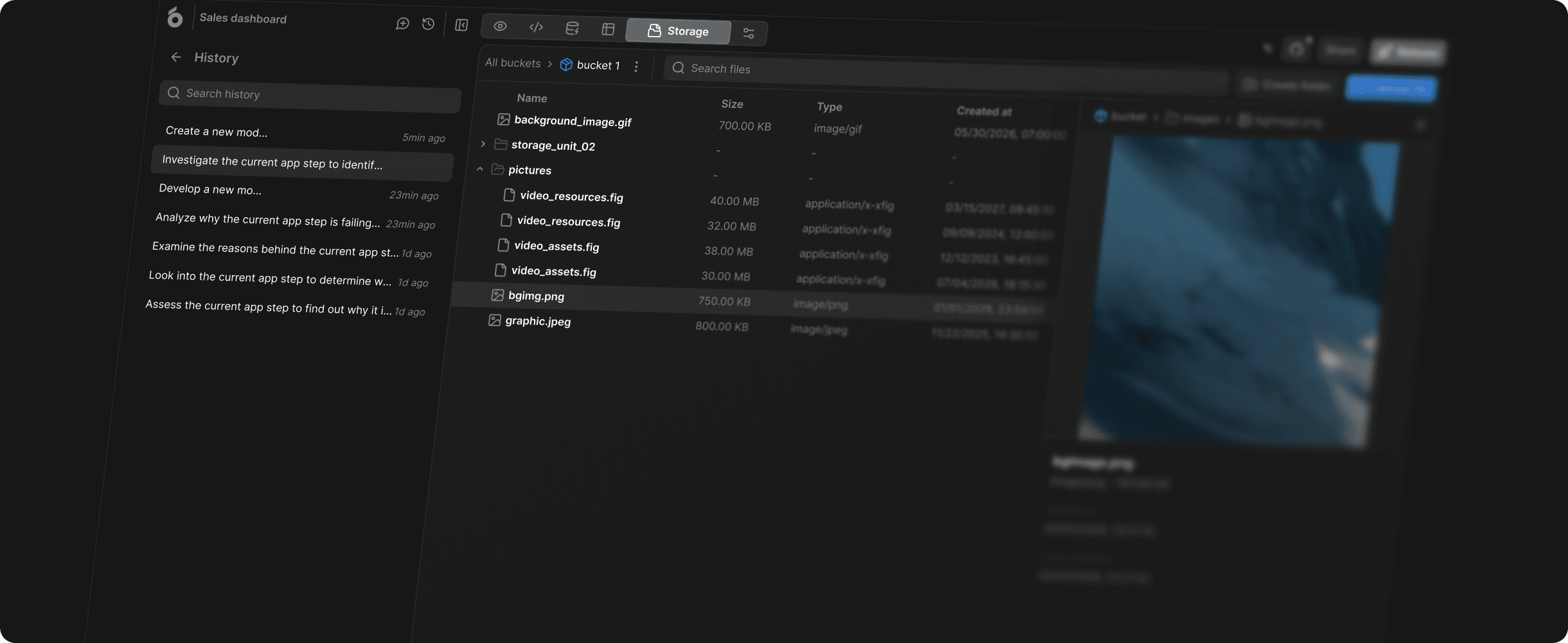Click the app logo beside Sales dashboard
1568x643 pixels.
click(x=175, y=17)
